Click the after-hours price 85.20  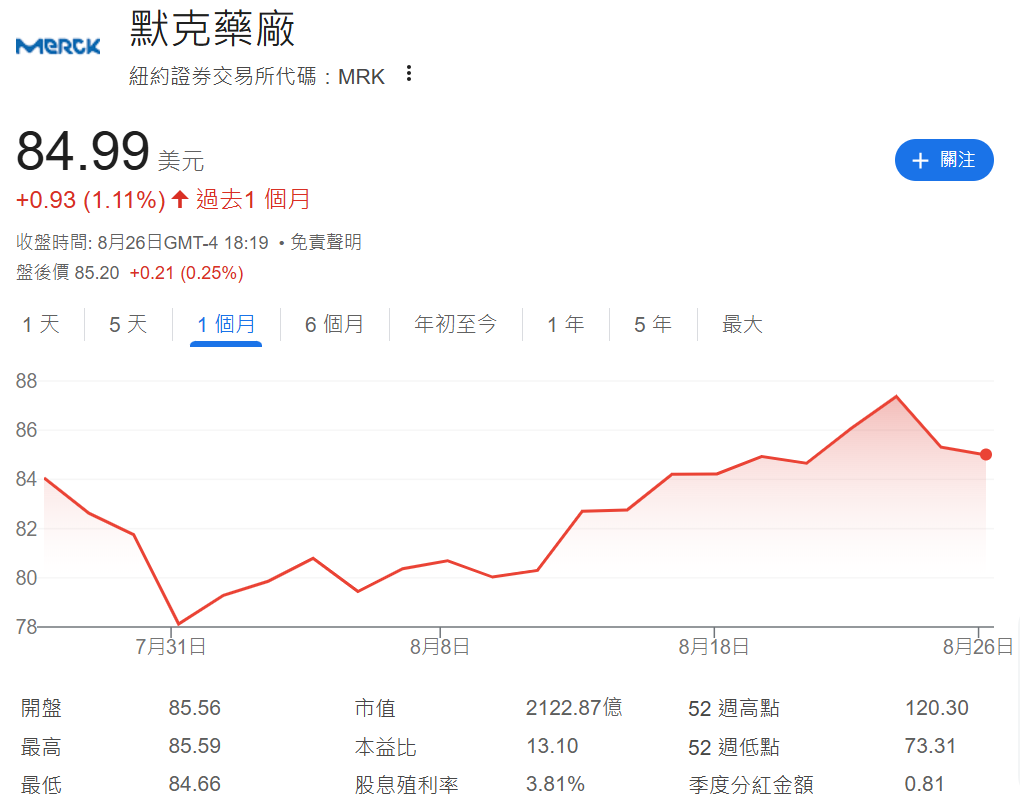[x=97, y=273]
